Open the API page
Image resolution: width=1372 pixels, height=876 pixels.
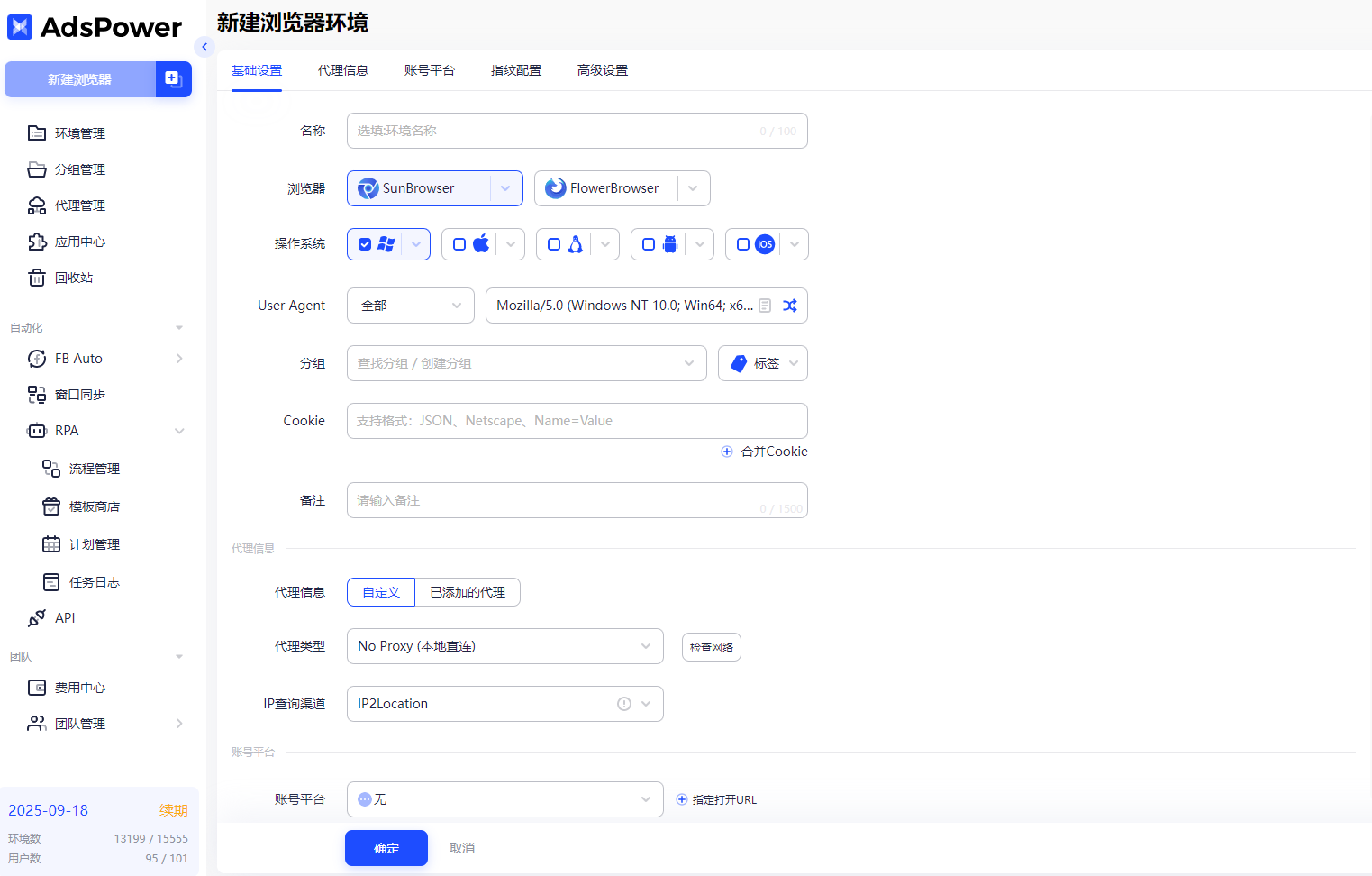(64, 618)
